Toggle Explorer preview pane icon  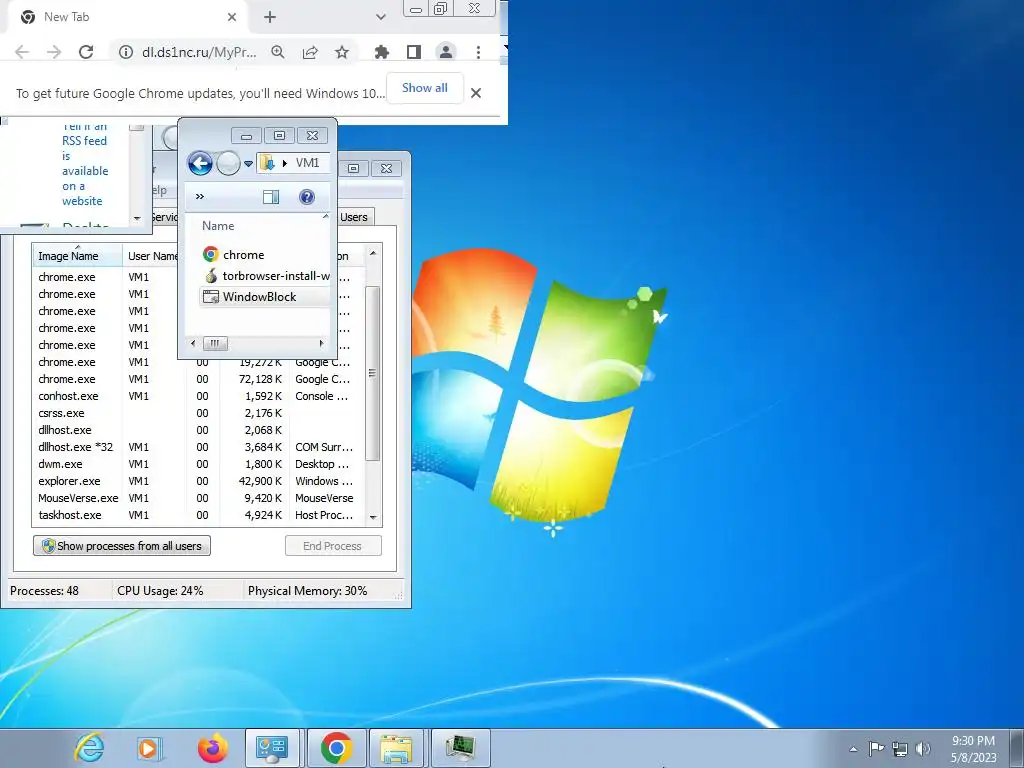pyautogui.click(x=271, y=197)
